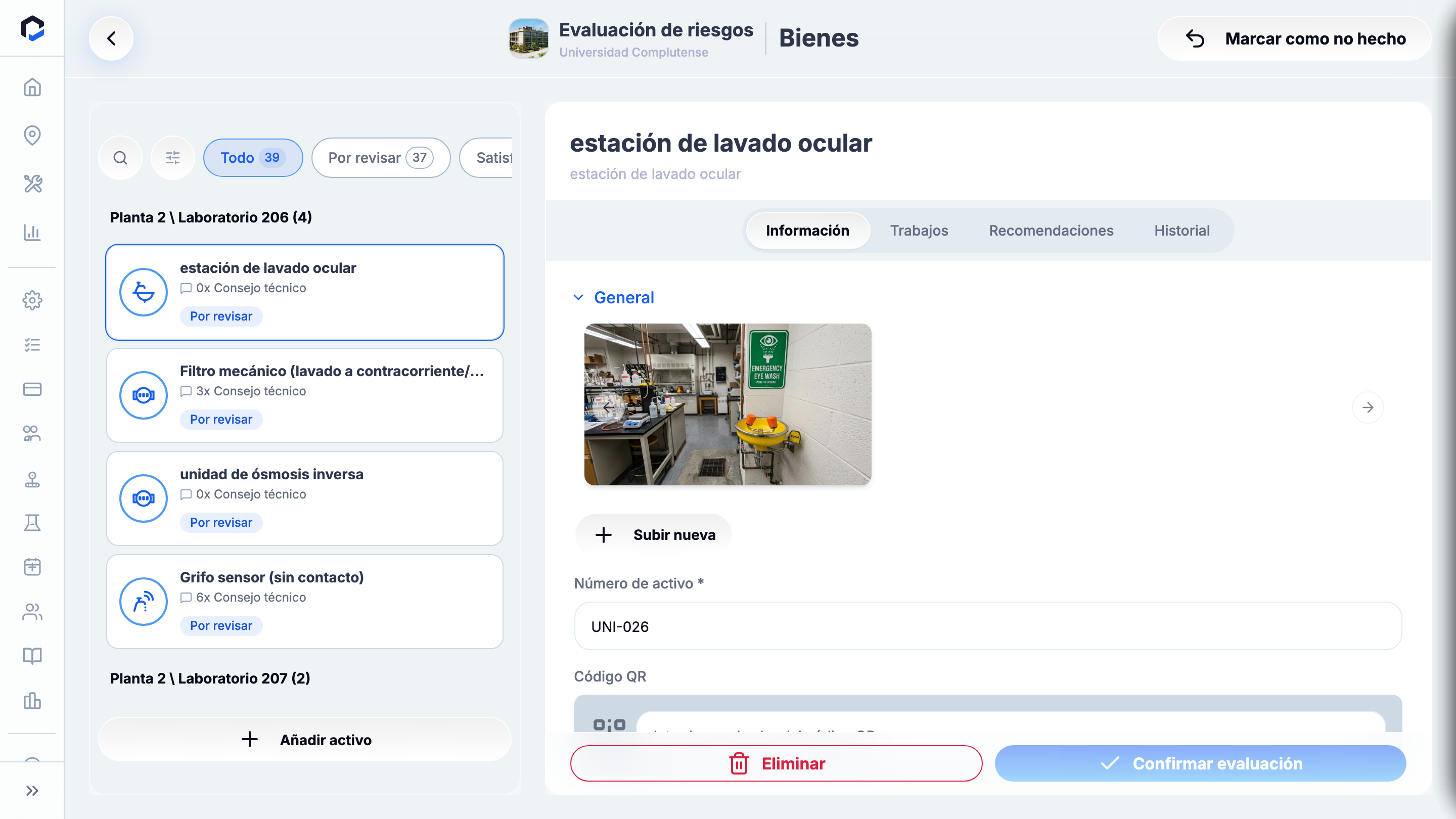
Task: Expand sidebar with double chevron icon
Action: [32, 791]
